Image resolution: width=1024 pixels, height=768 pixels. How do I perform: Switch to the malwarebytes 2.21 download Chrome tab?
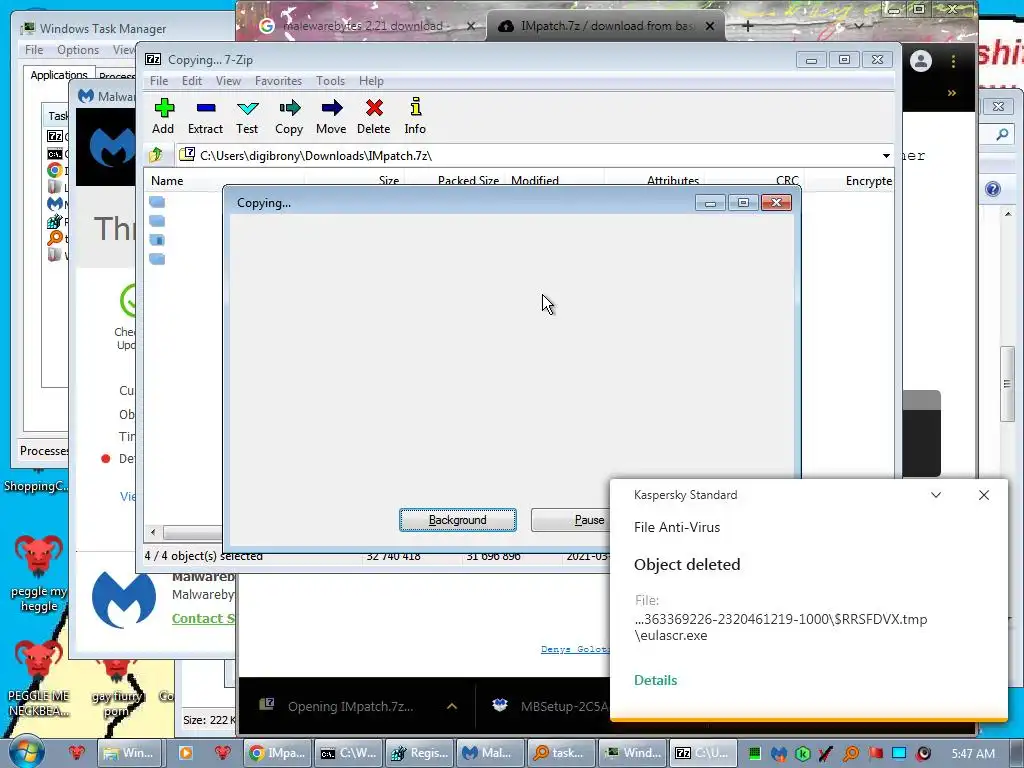click(362, 26)
